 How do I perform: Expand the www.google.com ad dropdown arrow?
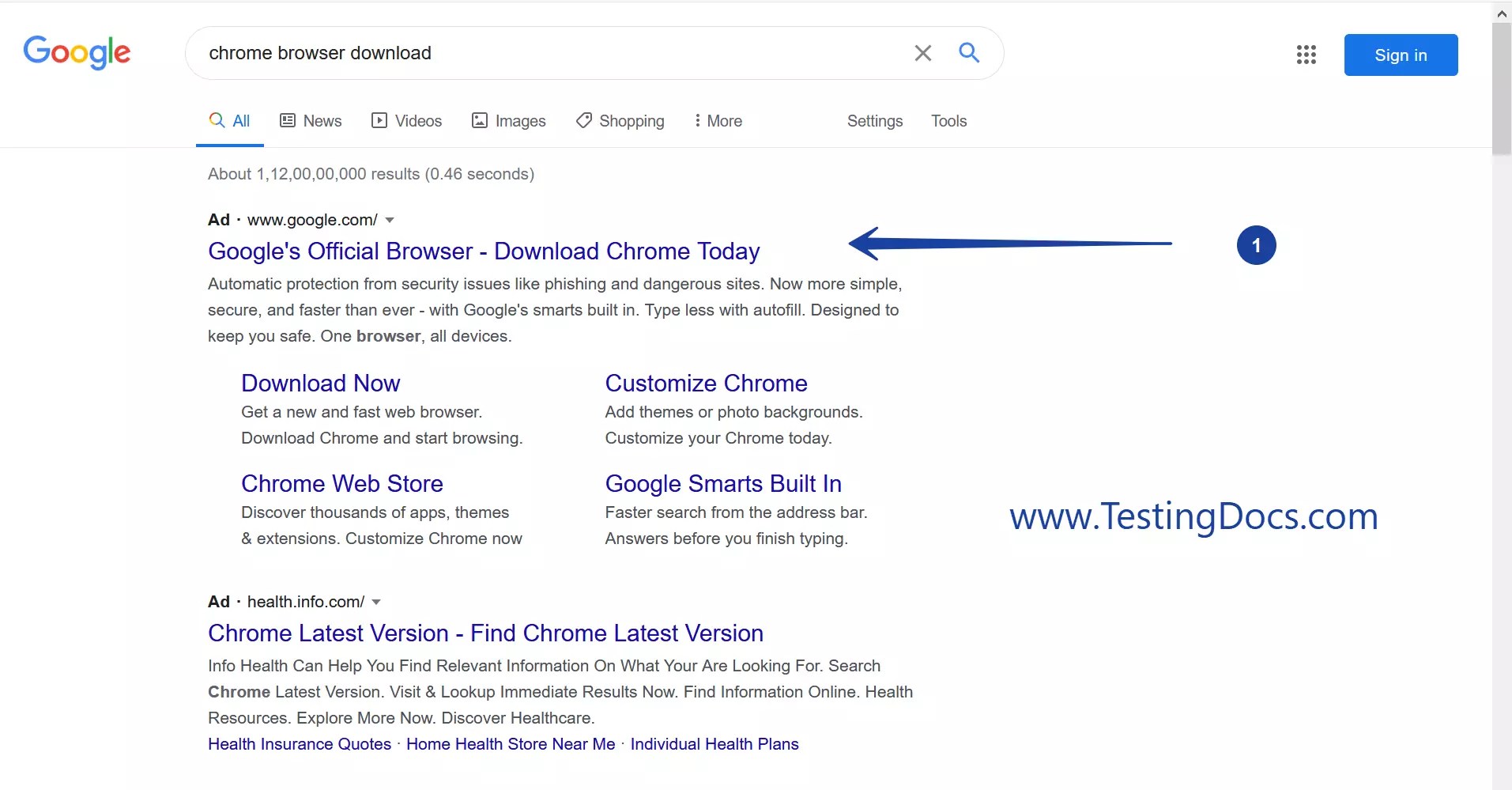[390, 221]
